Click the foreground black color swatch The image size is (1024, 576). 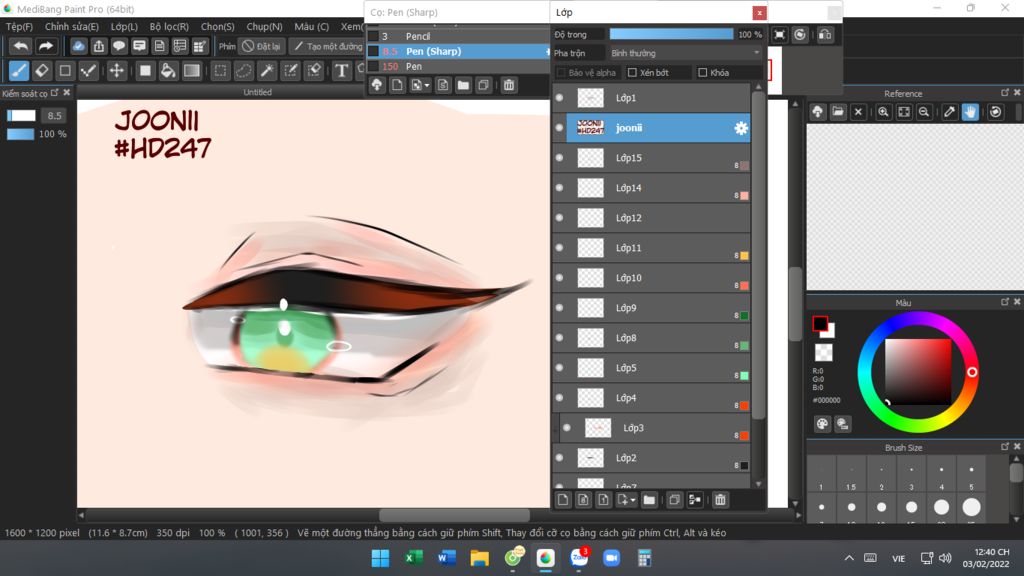pyautogui.click(x=820, y=323)
